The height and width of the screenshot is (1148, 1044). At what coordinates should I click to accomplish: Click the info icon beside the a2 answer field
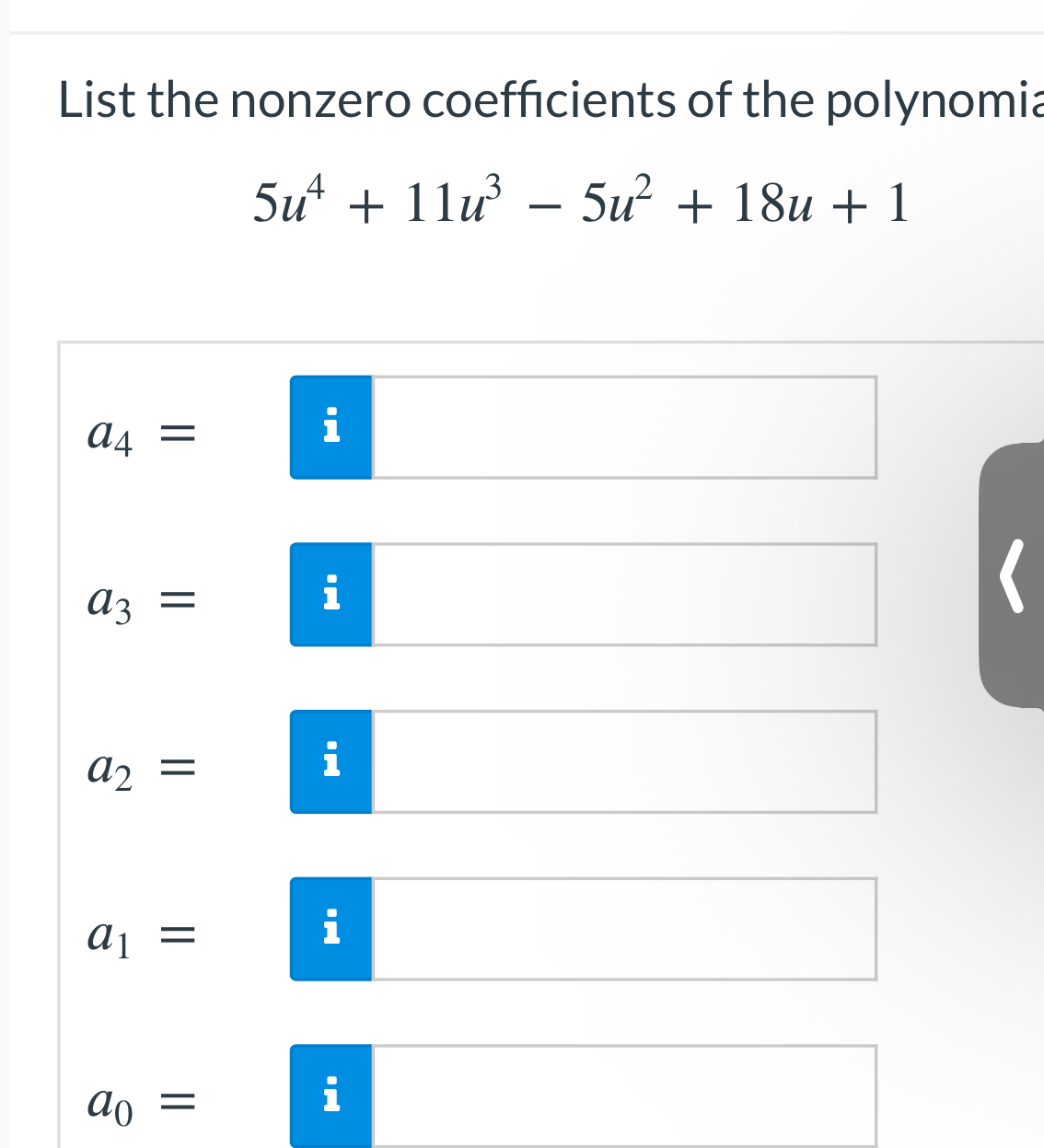tap(331, 762)
